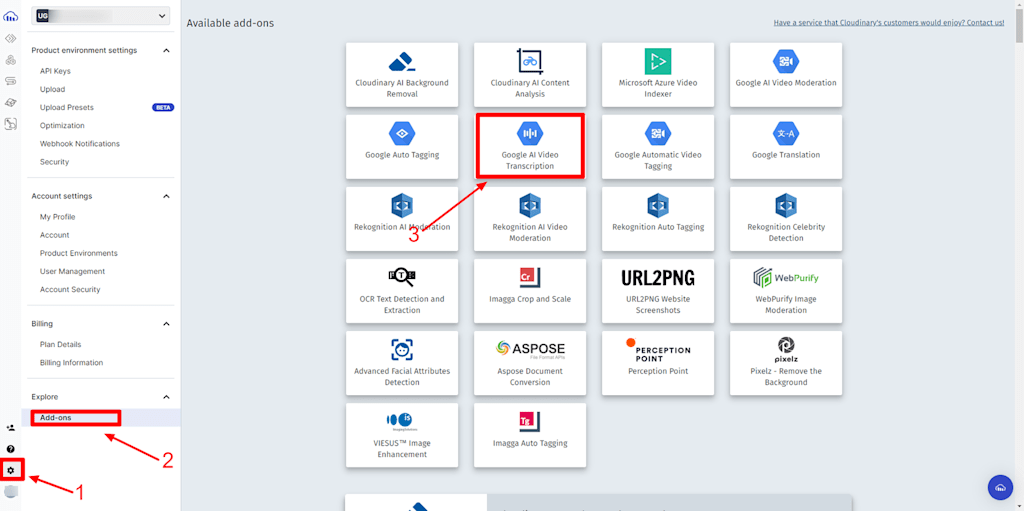Open Webhook Notifications settings
The width and height of the screenshot is (1024, 511).
[x=80, y=144]
